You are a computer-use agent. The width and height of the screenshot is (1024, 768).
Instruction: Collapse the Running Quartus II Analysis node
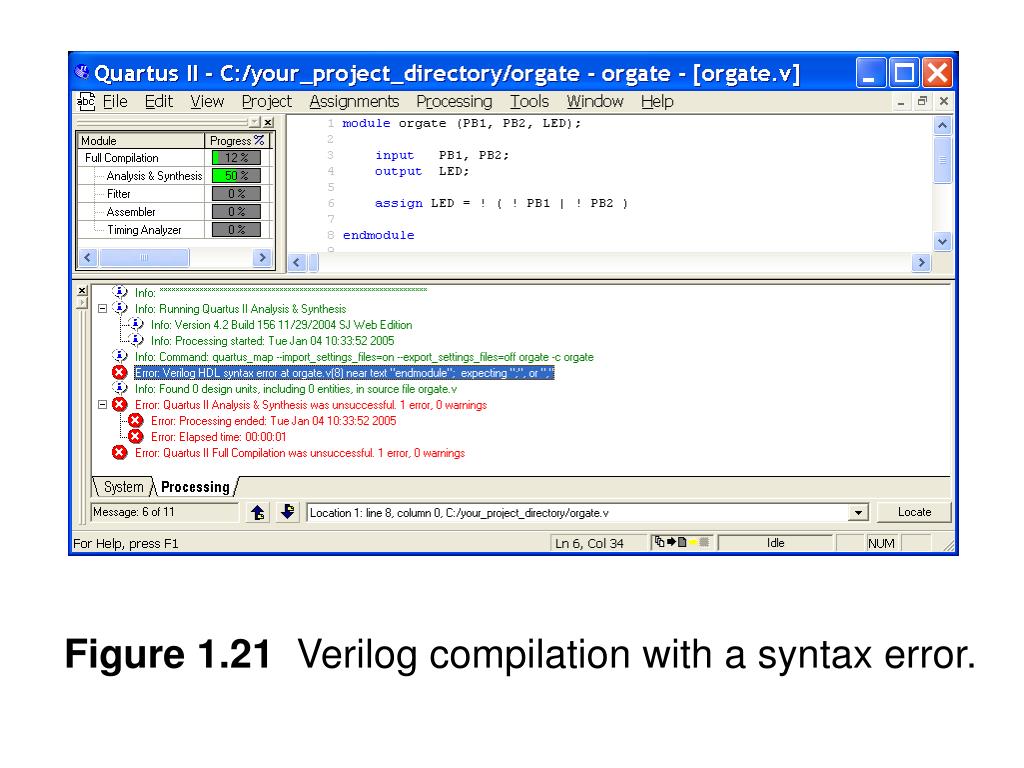103,309
